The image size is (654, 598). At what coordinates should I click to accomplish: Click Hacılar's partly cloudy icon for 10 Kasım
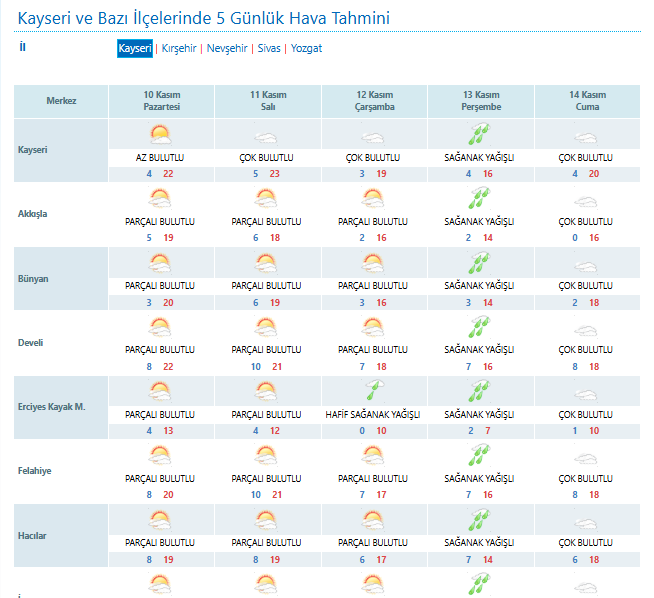[x=160, y=519]
